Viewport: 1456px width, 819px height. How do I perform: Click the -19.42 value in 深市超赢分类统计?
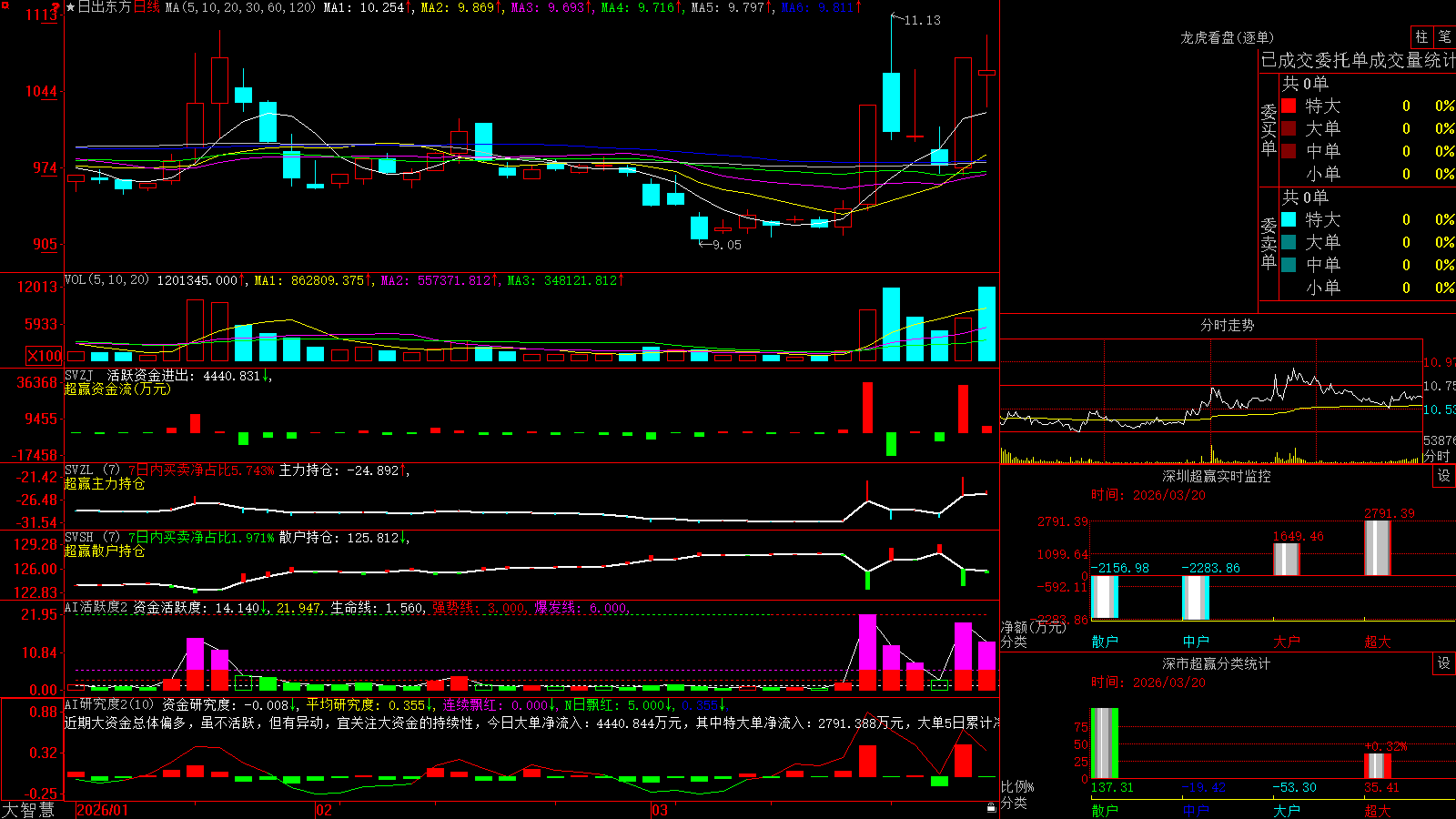point(1204,787)
